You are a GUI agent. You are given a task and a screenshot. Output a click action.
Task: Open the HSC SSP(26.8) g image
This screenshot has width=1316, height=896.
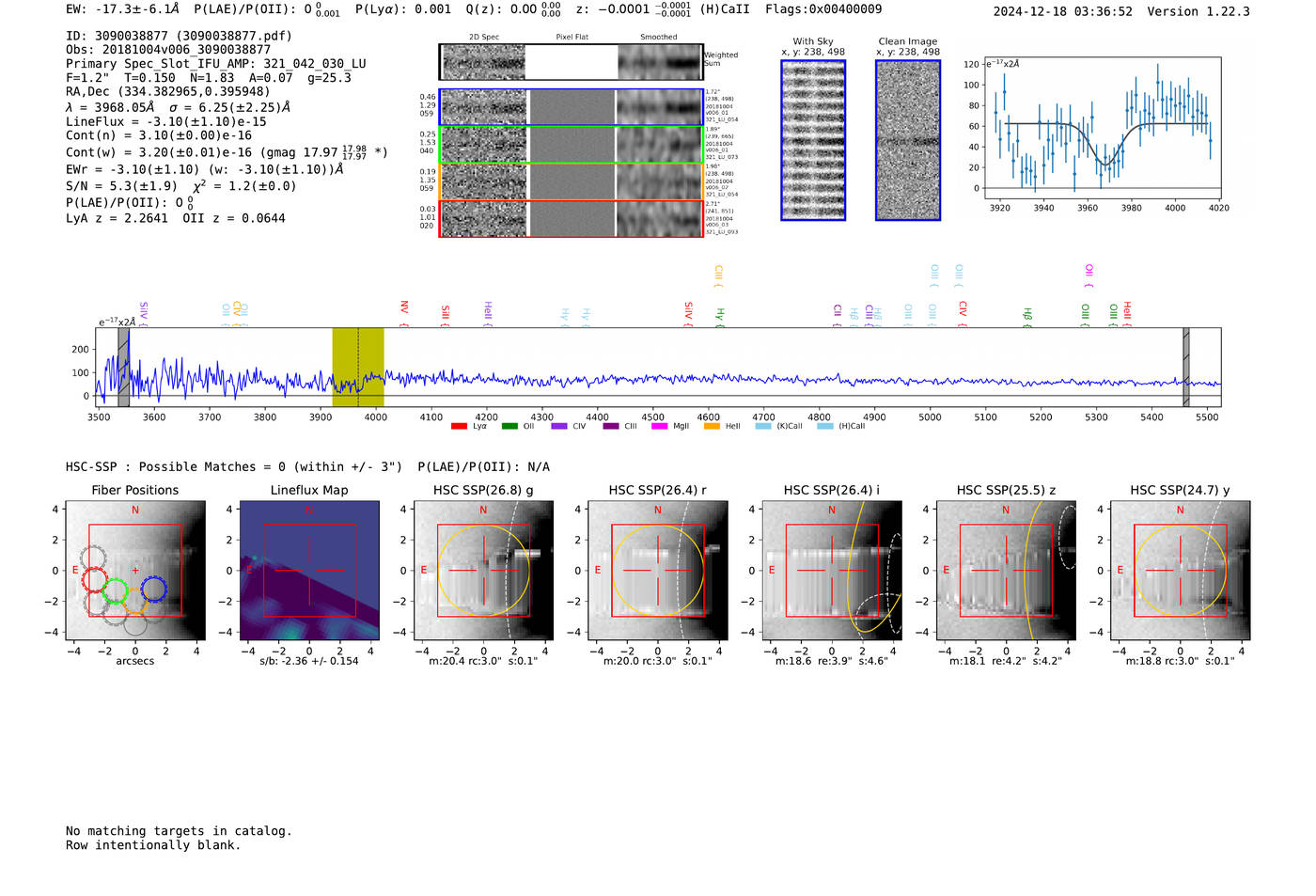point(483,571)
